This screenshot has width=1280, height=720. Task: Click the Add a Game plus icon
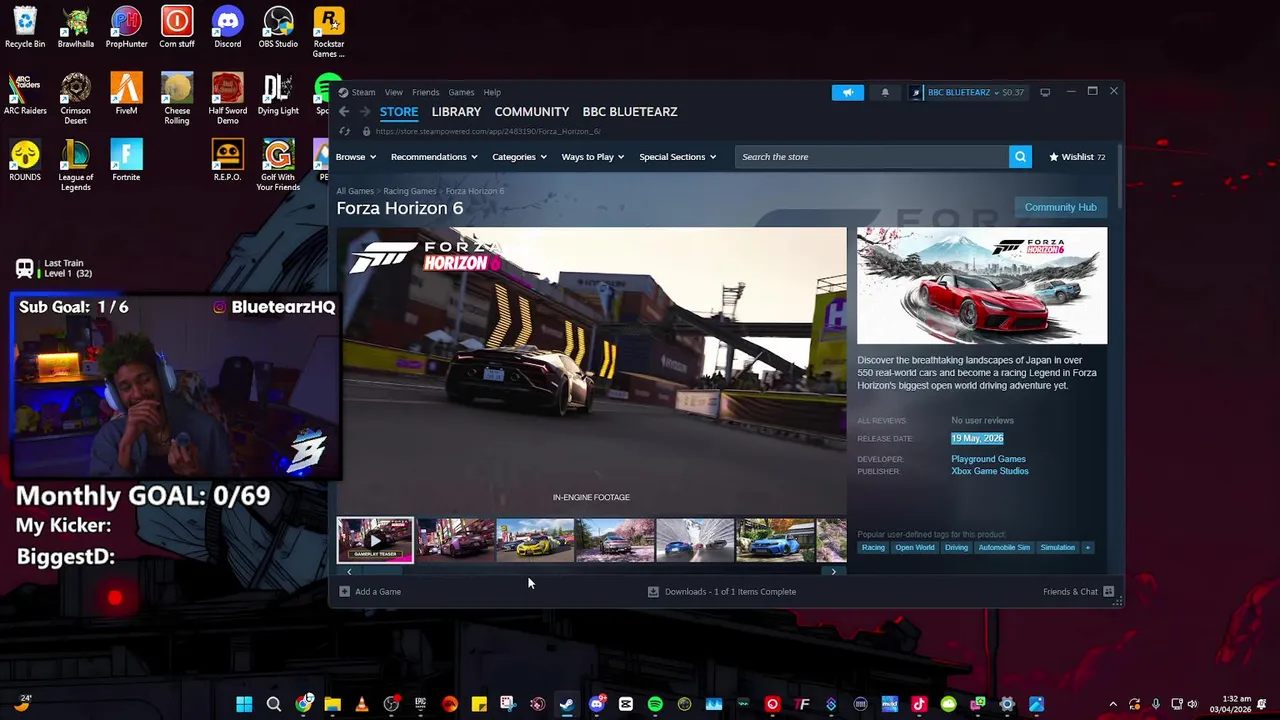[x=344, y=591]
